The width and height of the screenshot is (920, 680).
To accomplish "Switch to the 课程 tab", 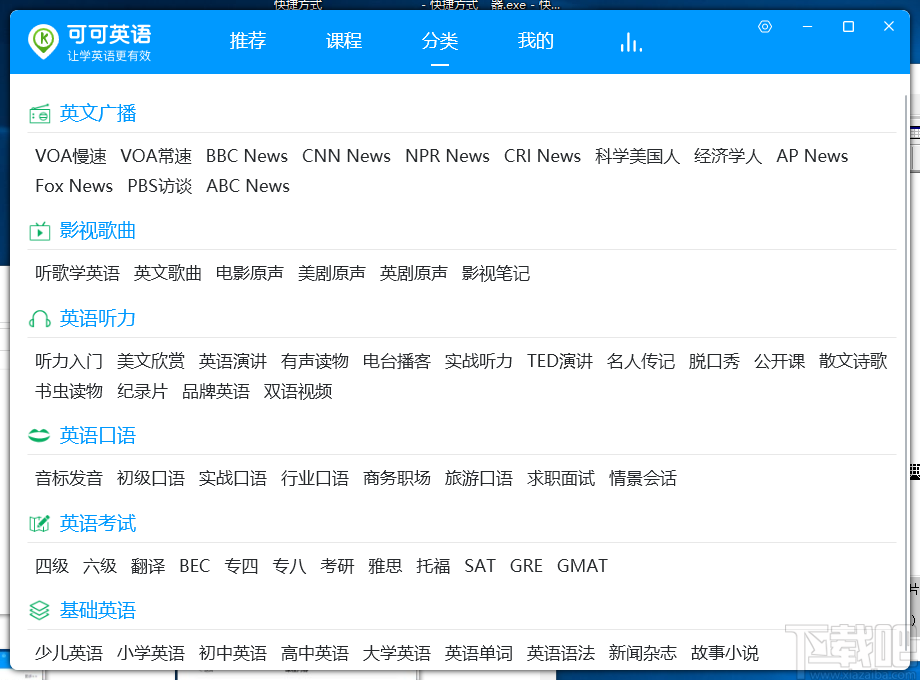I will coord(343,41).
